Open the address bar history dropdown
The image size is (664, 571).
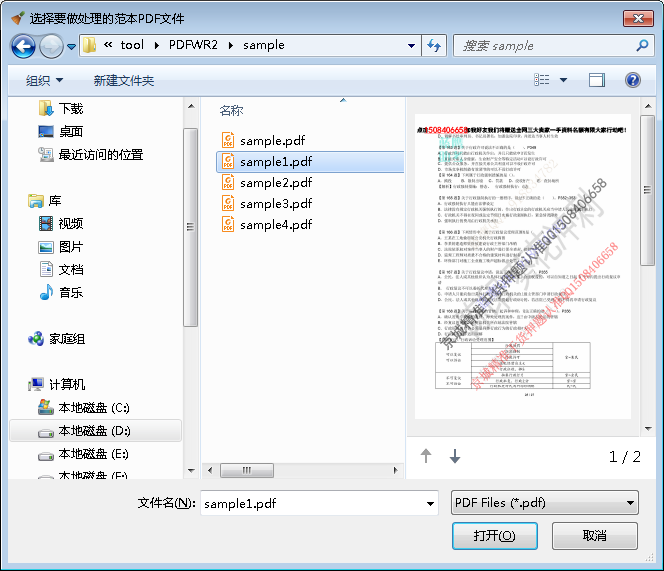[411, 45]
